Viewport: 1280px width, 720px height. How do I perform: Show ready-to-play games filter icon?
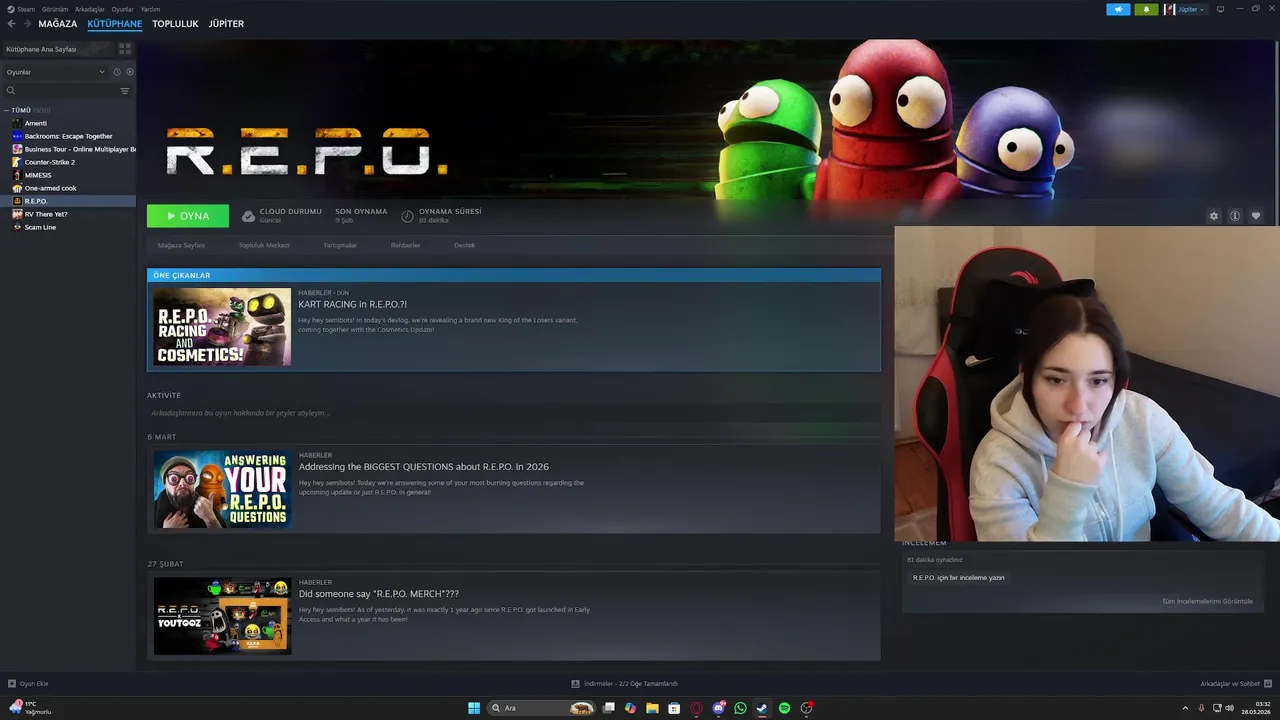click(x=130, y=72)
